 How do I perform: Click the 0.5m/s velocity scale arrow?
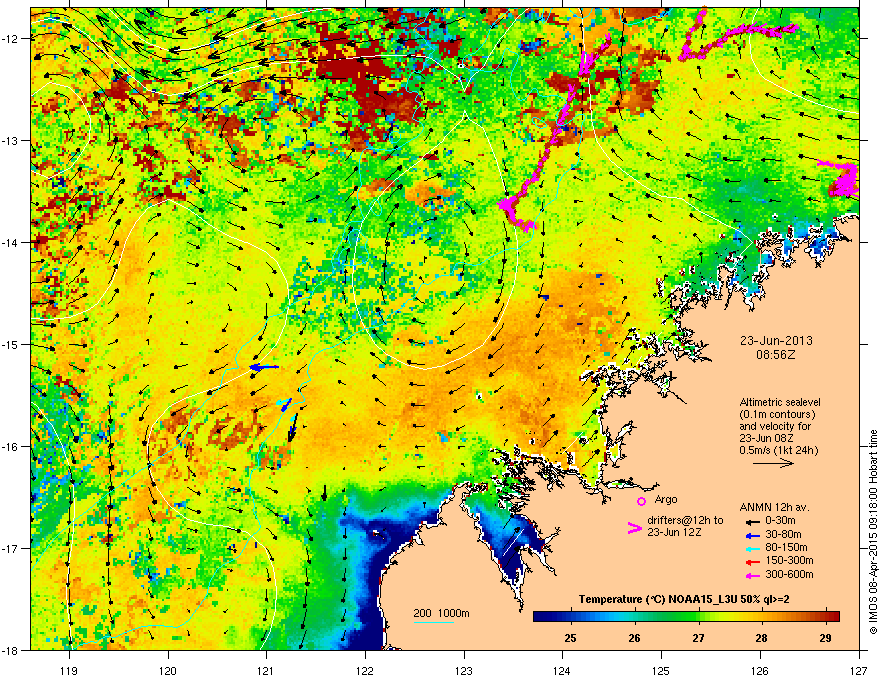coord(773,463)
